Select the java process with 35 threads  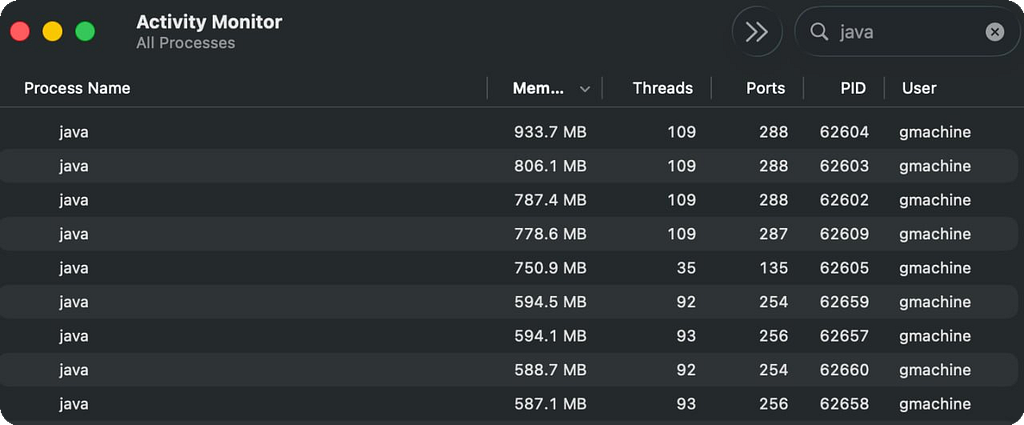coord(74,268)
